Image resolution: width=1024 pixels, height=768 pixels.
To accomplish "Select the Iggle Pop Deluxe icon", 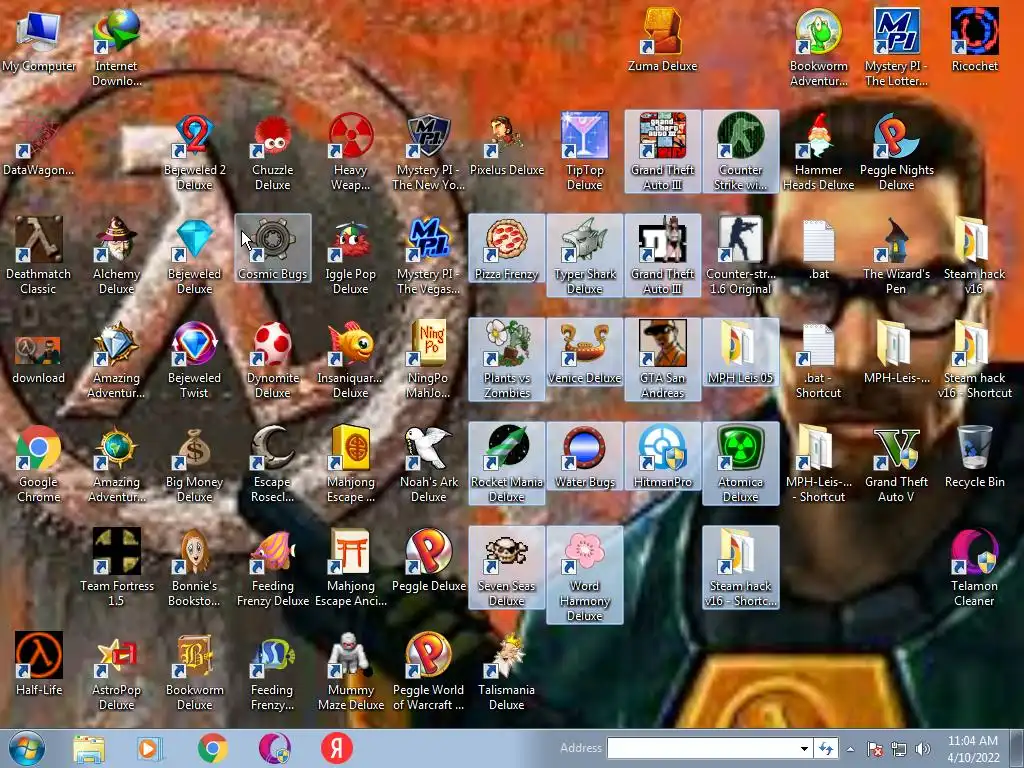I will point(351,255).
